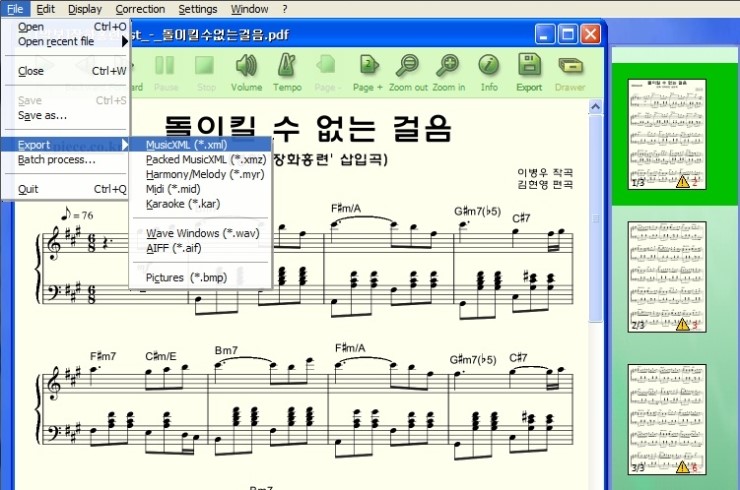Click the Export floppy disk icon
This screenshot has width=740, height=490.
[x=529, y=73]
